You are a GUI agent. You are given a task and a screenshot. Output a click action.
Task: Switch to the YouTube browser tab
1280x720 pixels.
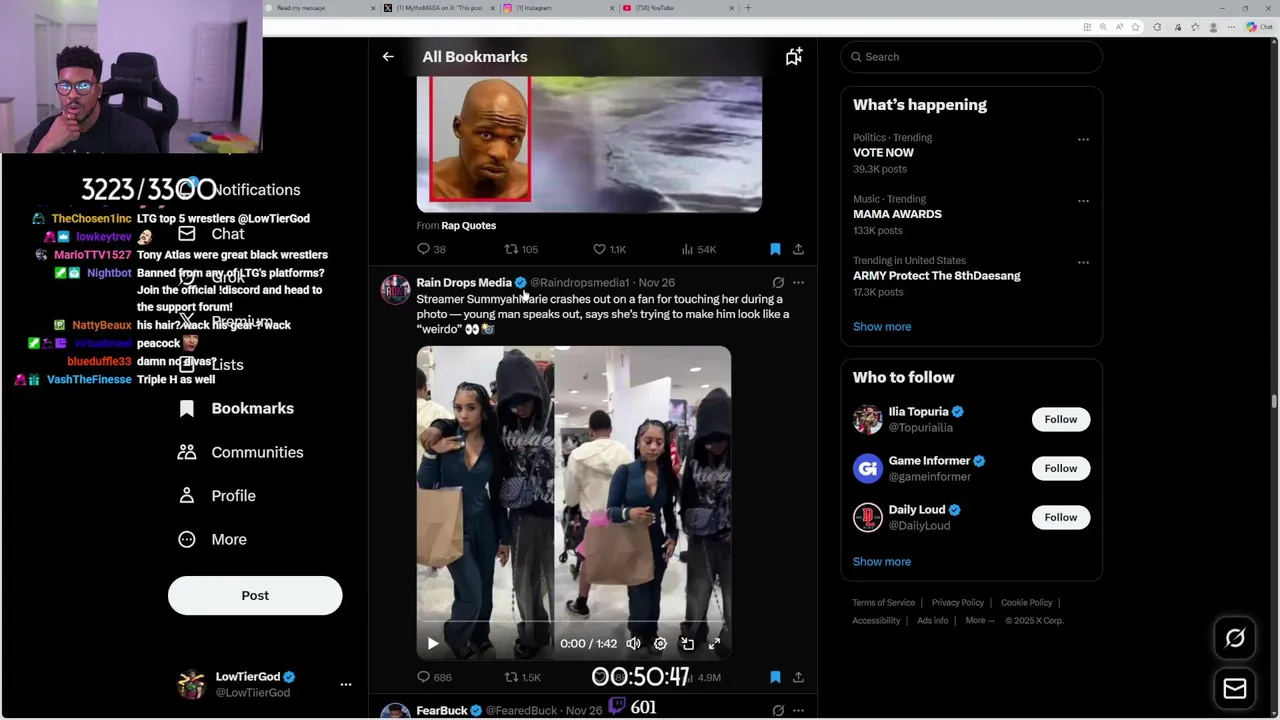pos(680,8)
